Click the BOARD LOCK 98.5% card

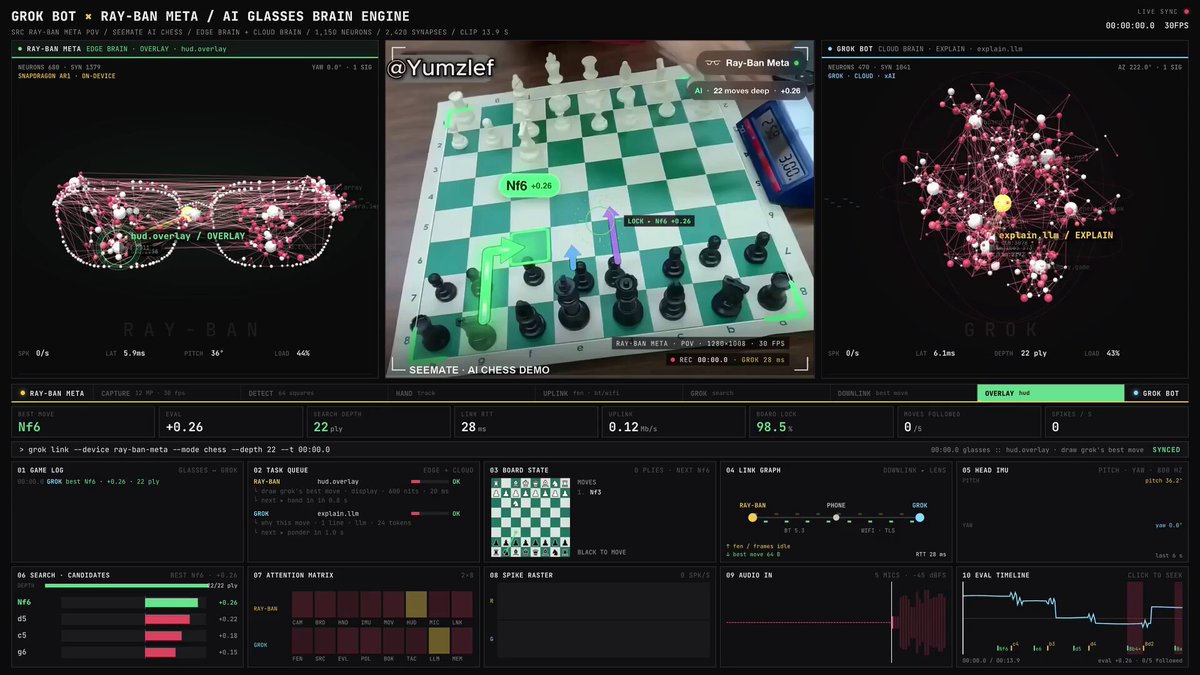point(822,422)
